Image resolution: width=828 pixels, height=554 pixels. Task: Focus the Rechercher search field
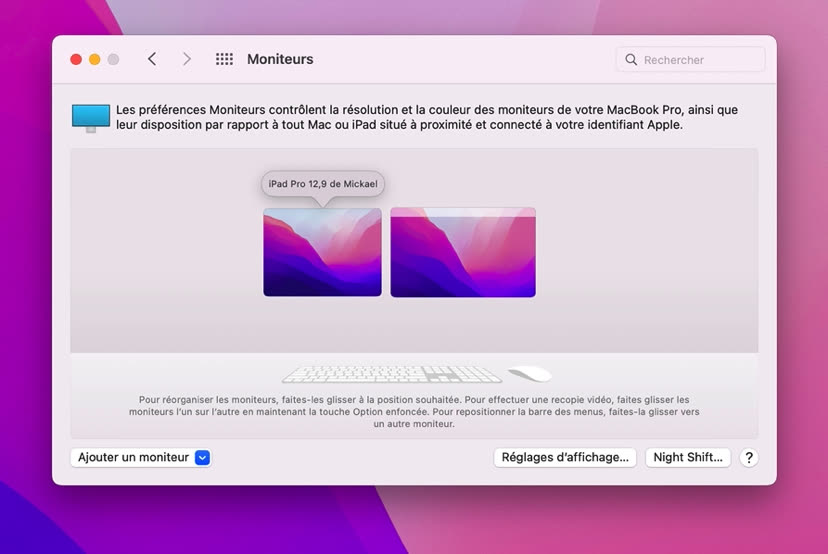coord(690,60)
